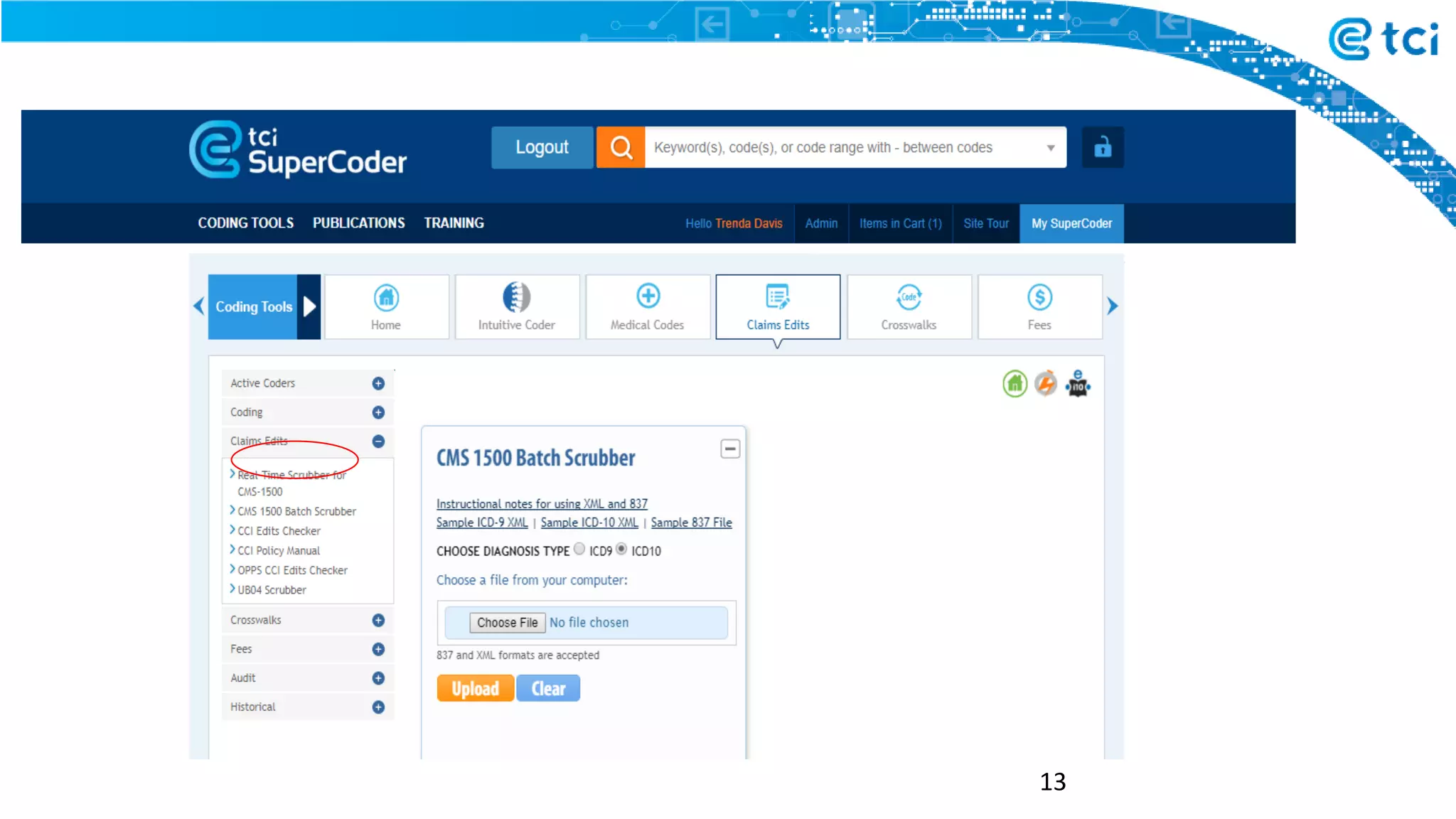Open the Home icon tile
Image resolution: width=1456 pixels, height=819 pixels.
pos(386,306)
